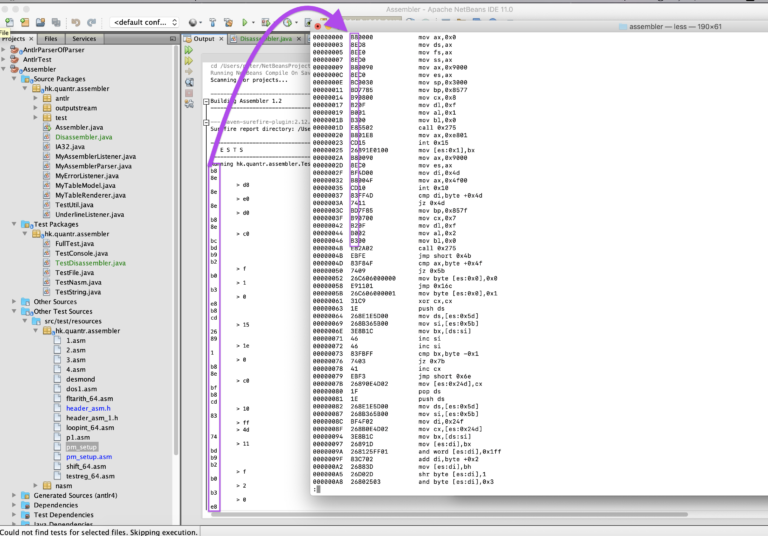Click the Output panel horizontal scrollbar
Image resolution: width=768 pixels, height=536 pixels.
click(x=448, y=514)
